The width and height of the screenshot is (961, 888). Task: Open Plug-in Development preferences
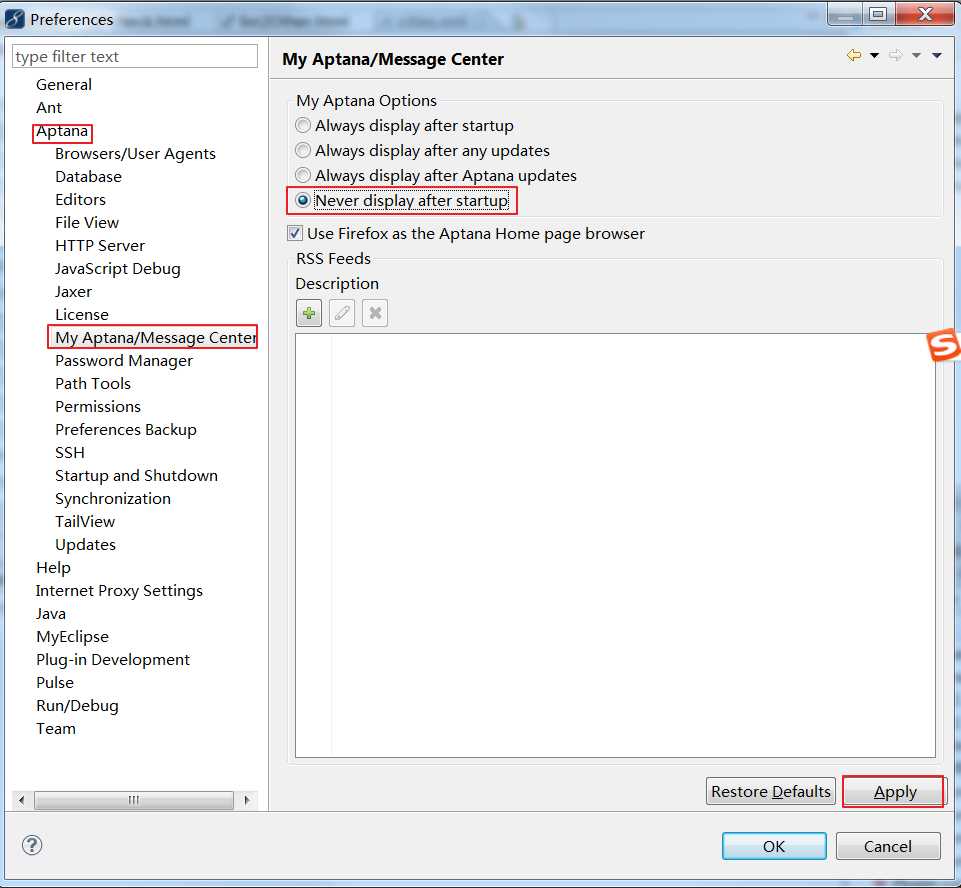point(113,660)
